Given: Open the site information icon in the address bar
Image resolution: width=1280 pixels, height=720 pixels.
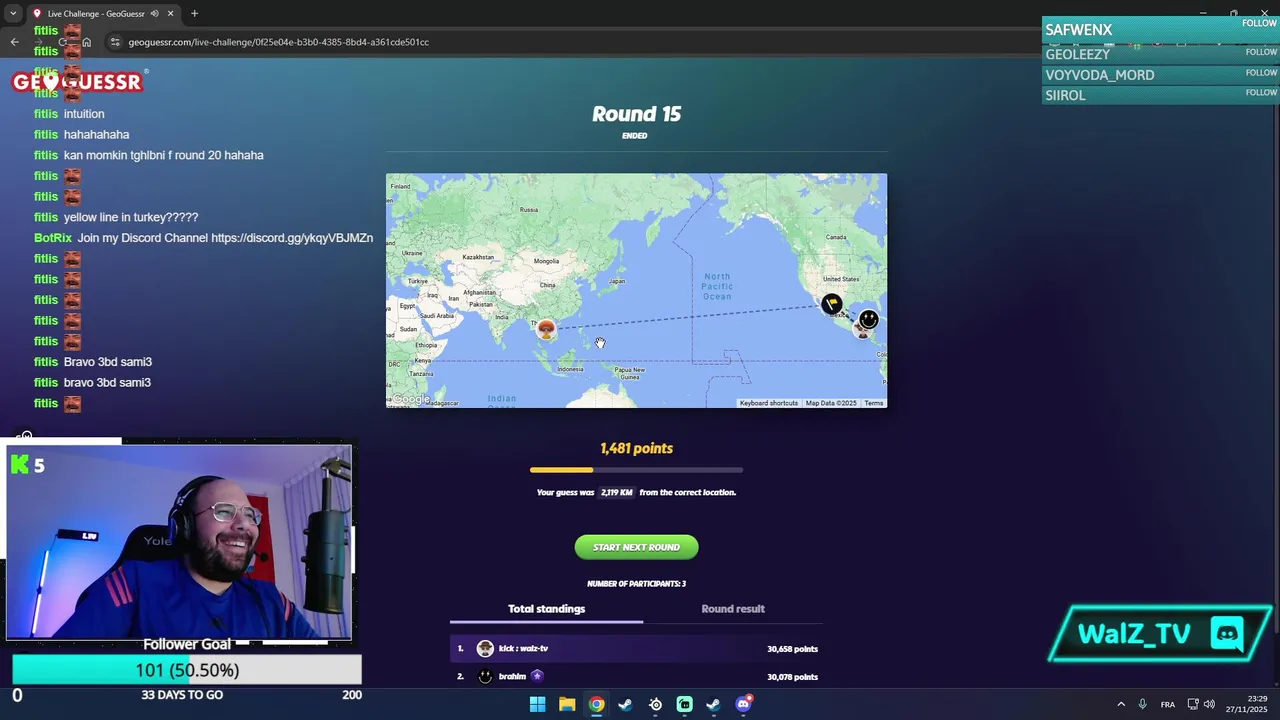Looking at the screenshot, I should pos(115,42).
